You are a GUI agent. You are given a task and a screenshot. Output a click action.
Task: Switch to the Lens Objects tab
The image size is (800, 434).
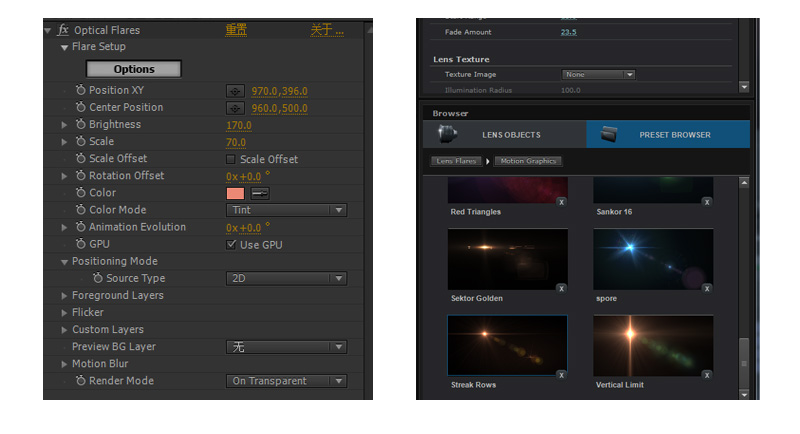tap(505, 134)
